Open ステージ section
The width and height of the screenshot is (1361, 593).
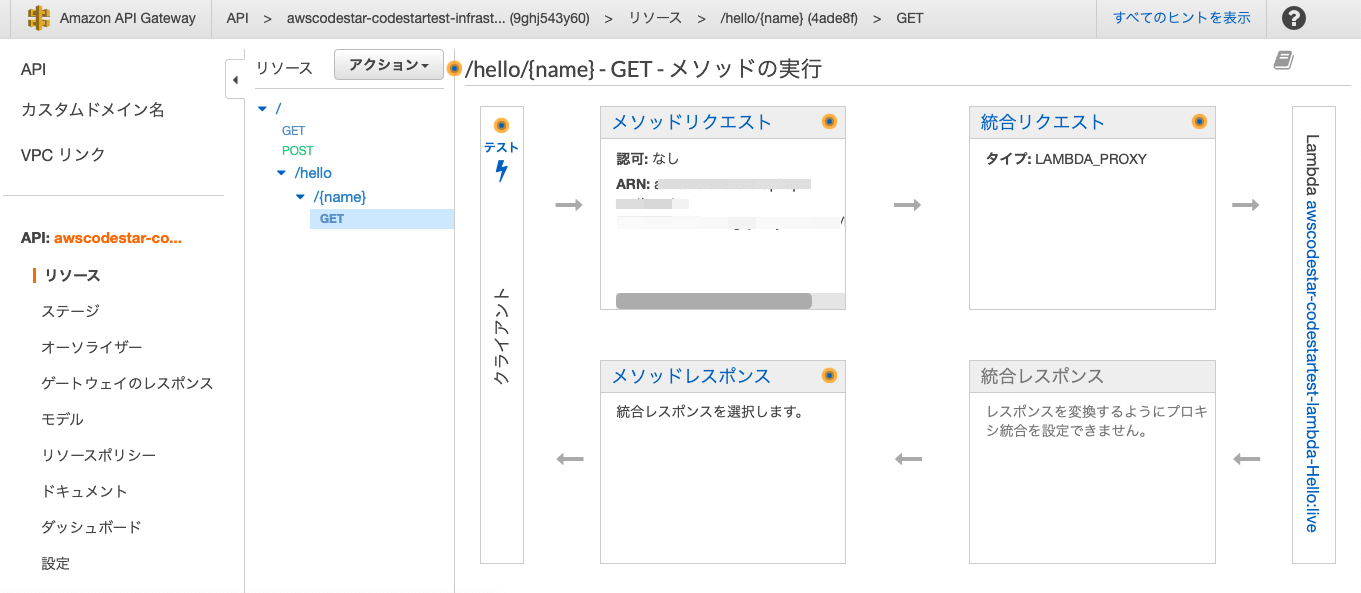pos(71,311)
